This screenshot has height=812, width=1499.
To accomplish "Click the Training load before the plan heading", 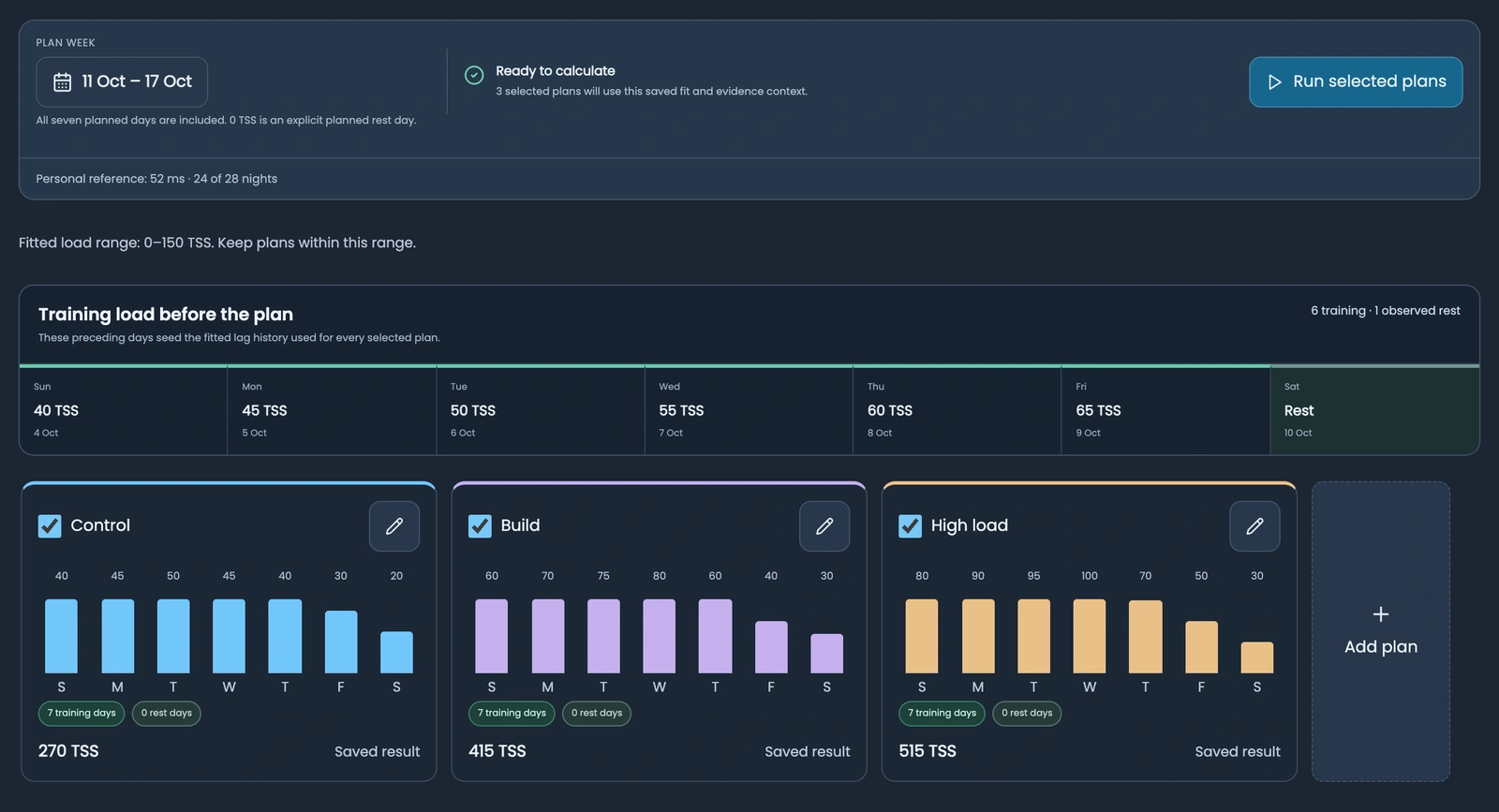I will click(166, 315).
